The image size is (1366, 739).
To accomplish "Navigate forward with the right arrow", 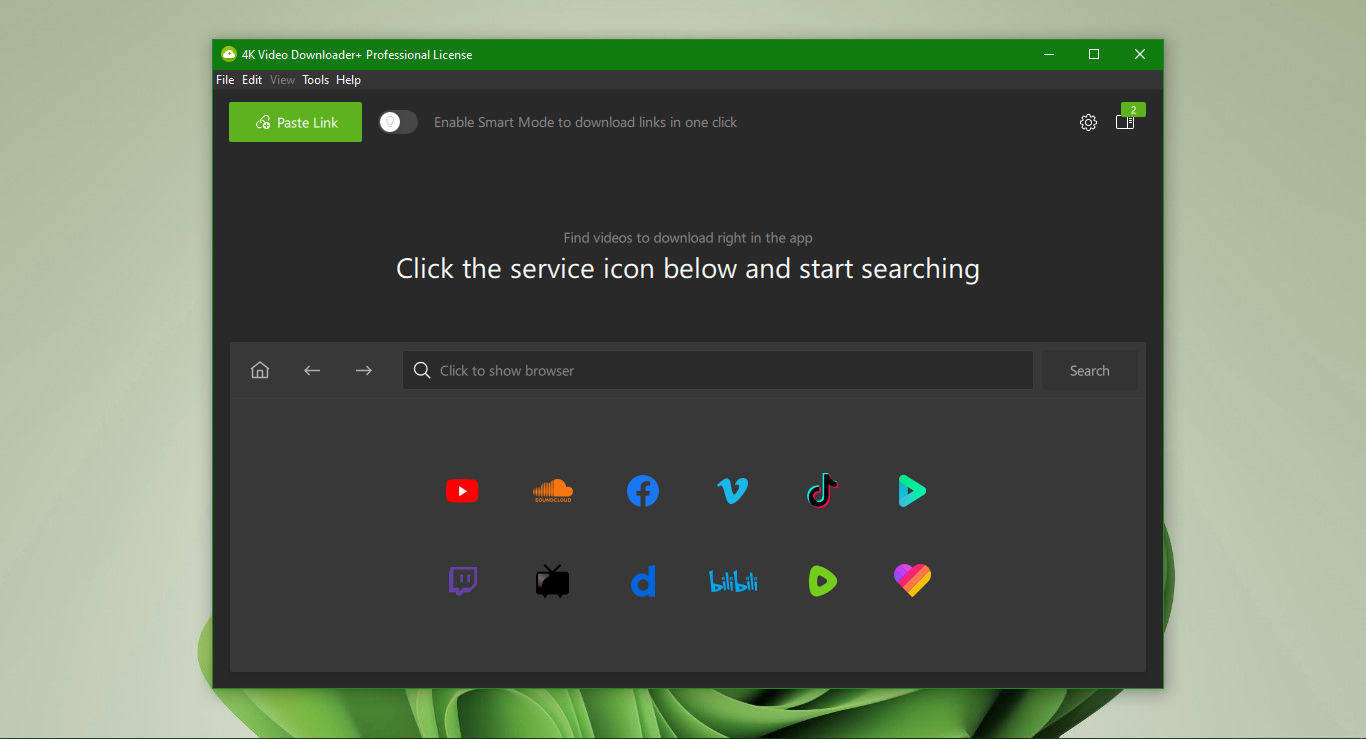I will point(364,370).
